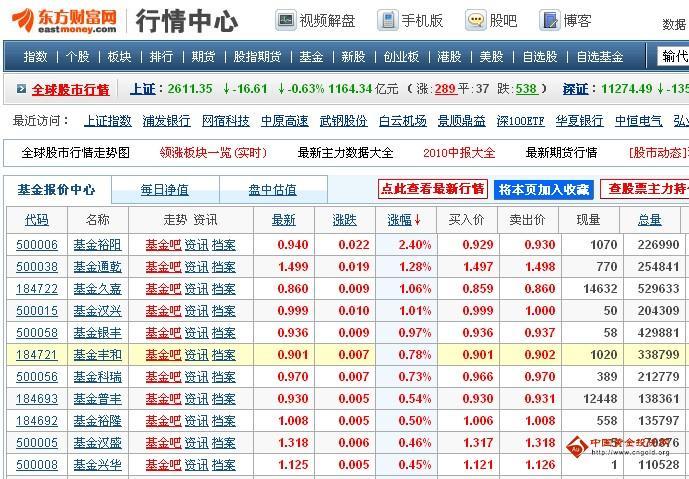
Task: Click the 289 rising count link
Action: pyautogui.click(x=446, y=89)
